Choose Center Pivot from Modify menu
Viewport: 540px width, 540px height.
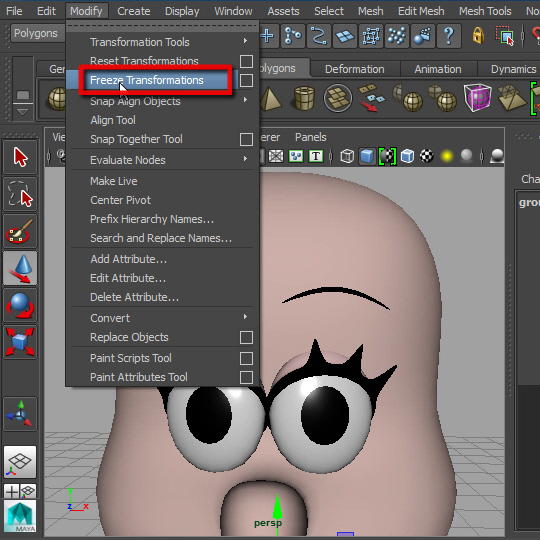[121, 200]
